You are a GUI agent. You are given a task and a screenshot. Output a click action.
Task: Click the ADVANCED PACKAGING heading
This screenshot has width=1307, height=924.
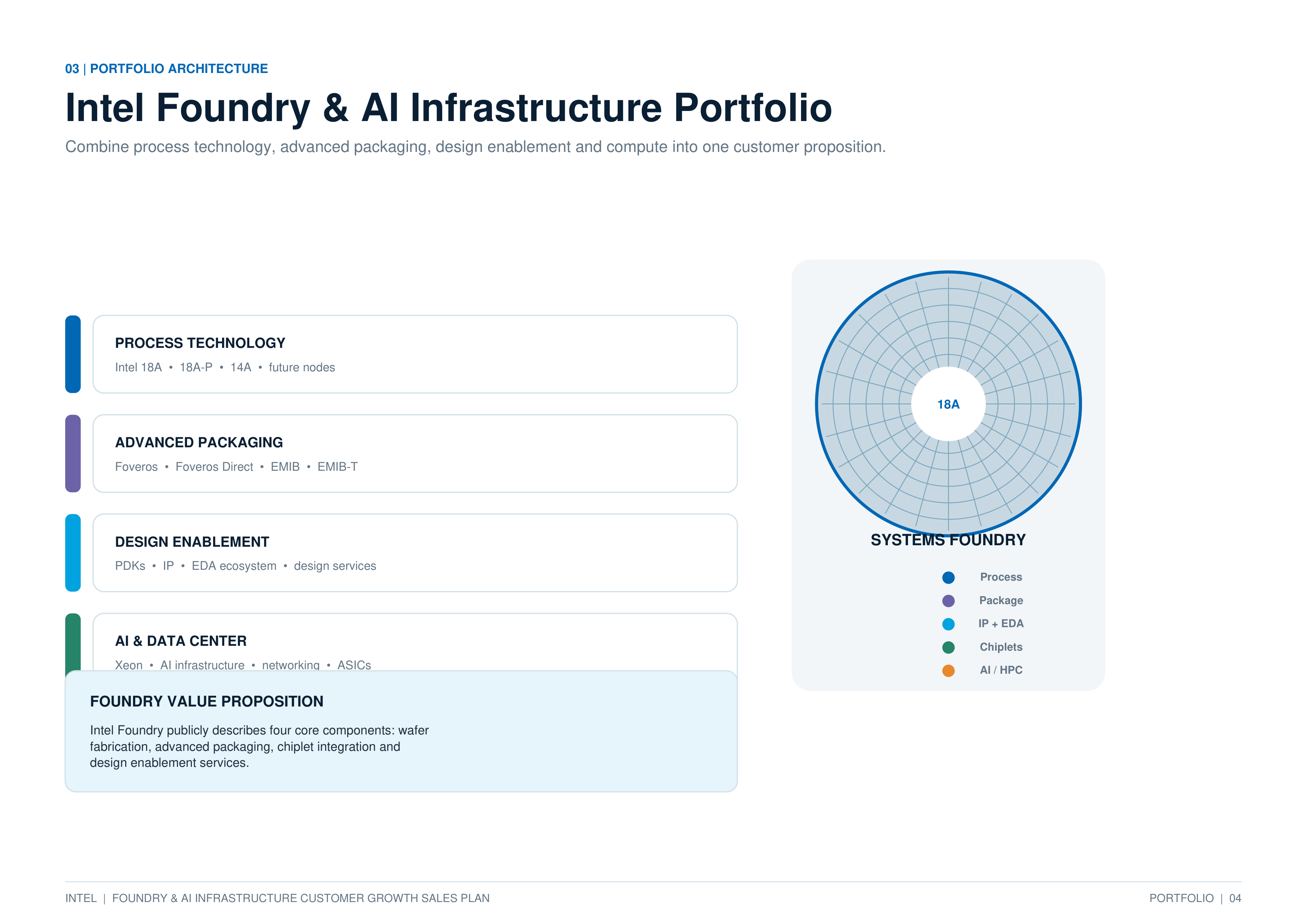[x=199, y=443]
